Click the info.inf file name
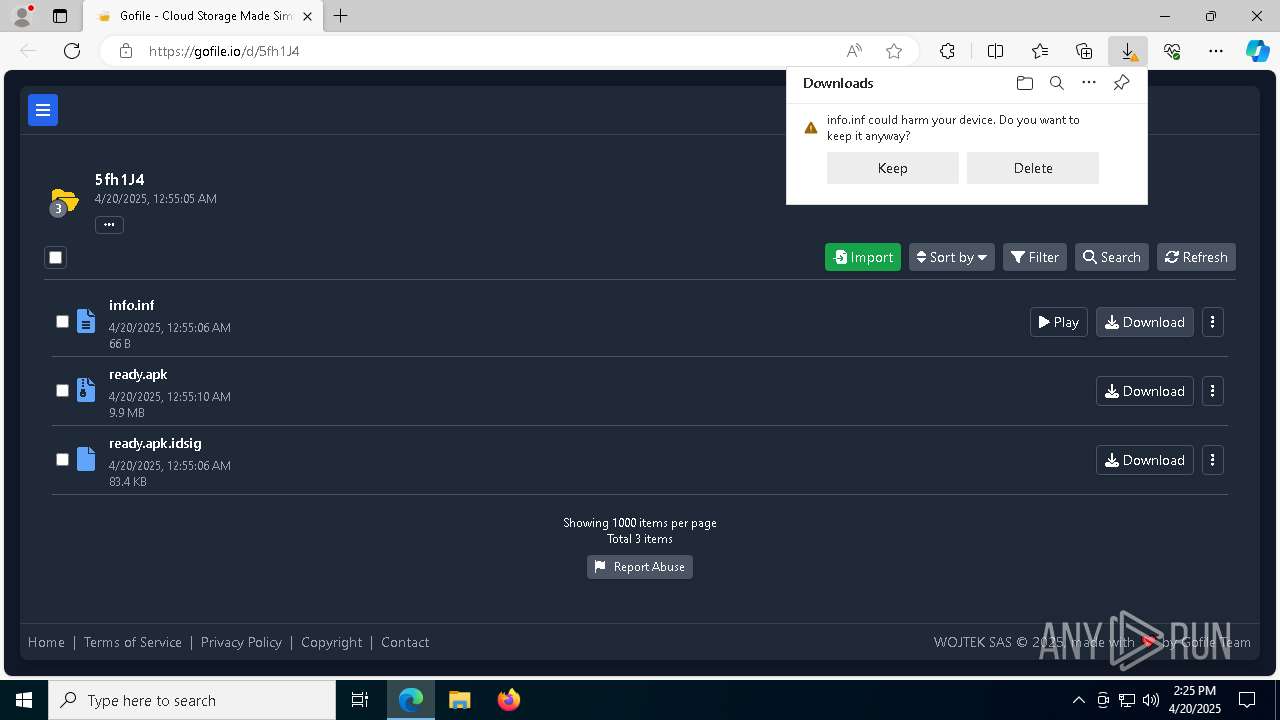The height and width of the screenshot is (720, 1280). 132,305
